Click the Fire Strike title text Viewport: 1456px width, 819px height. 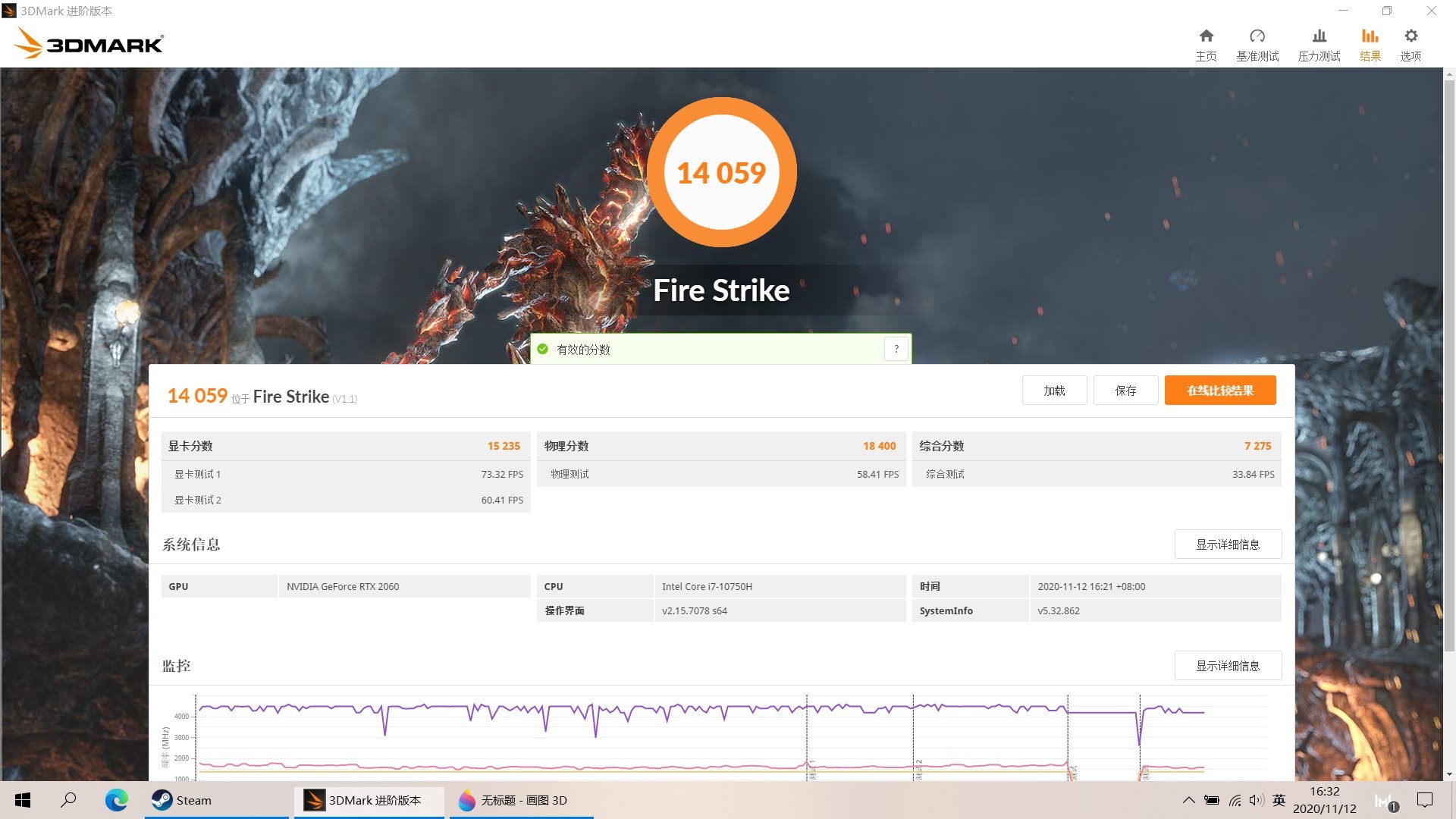tap(721, 290)
